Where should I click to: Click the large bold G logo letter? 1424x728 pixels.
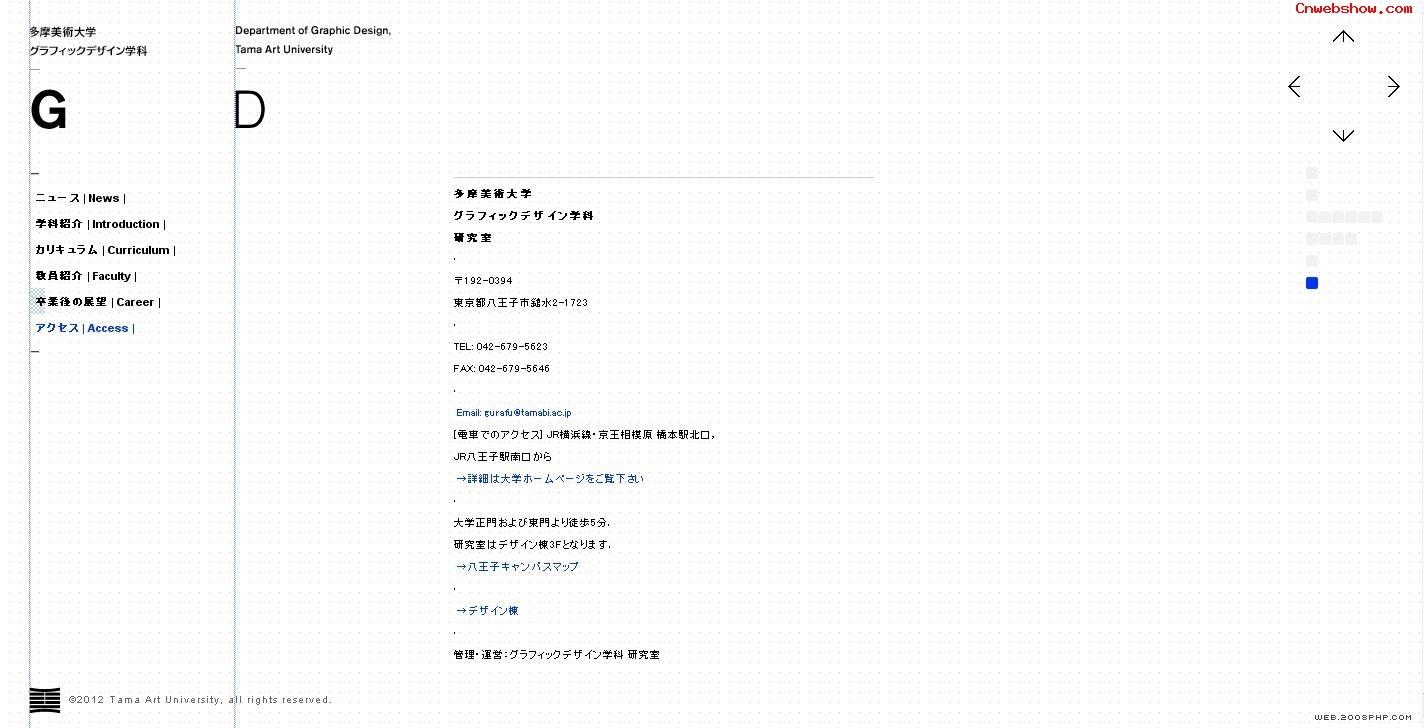(48, 111)
